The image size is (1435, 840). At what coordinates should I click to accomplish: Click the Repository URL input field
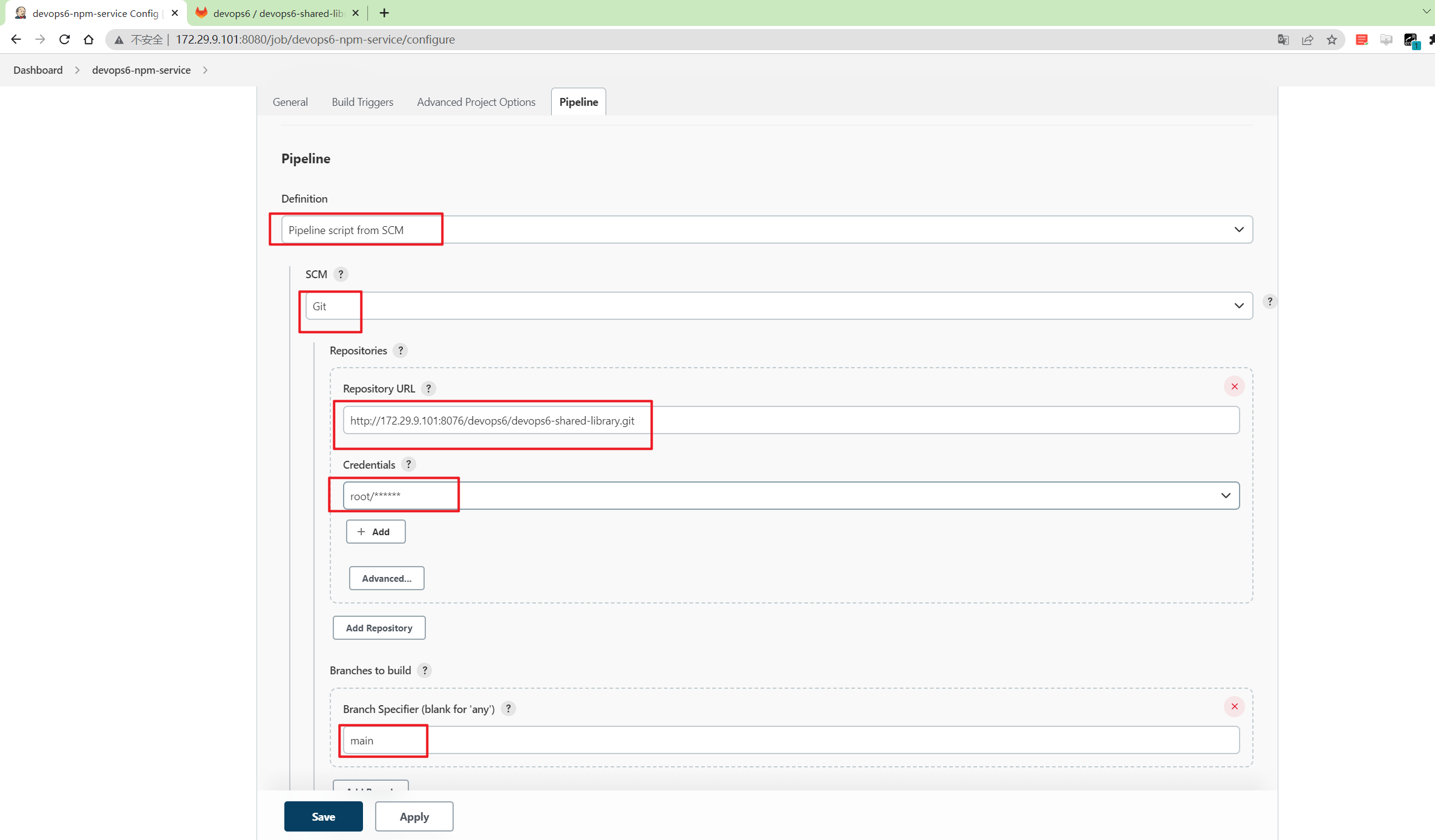click(x=791, y=420)
